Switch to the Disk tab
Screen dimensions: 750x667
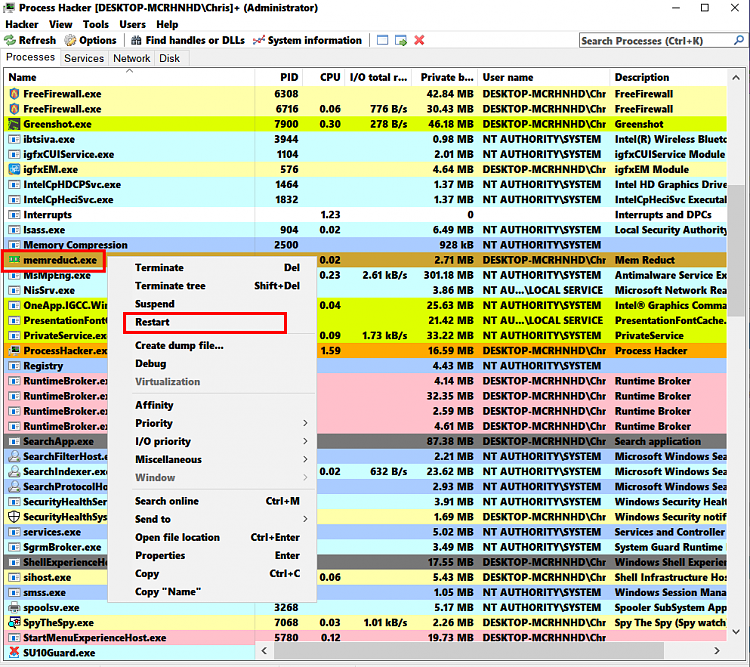tap(169, 58)
